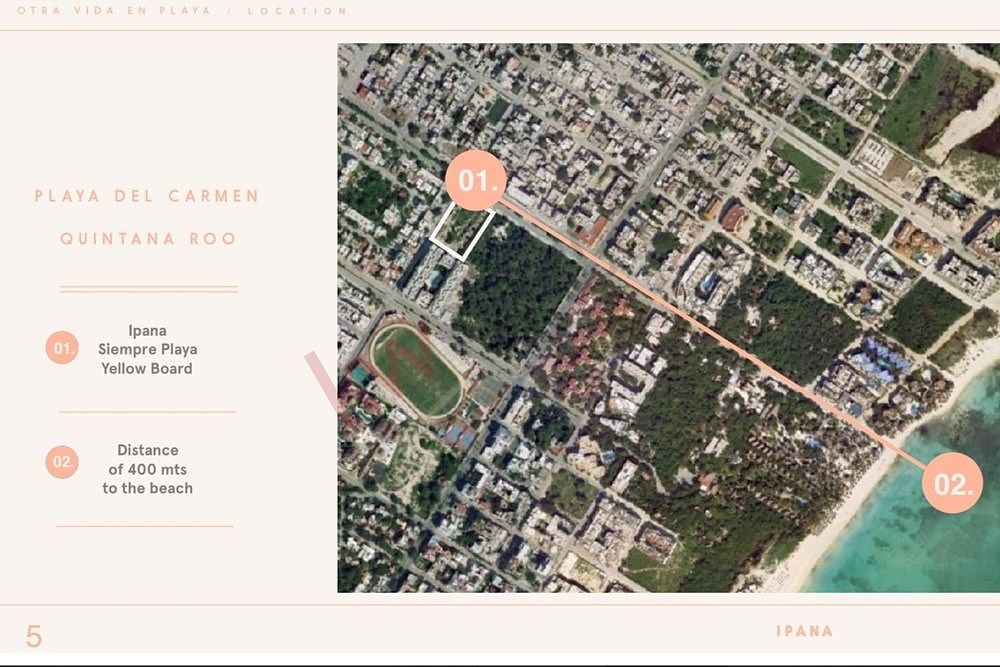Viewport: 1000px width, 667px height.
Task: Select the small 01 legend circle
Action: pos(62,349)
